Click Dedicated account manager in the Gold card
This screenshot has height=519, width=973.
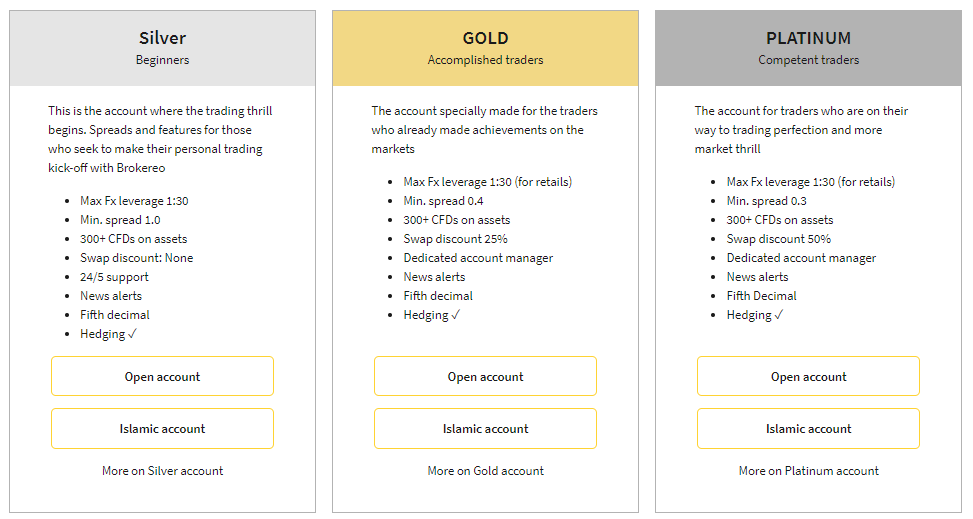point(478,258)
